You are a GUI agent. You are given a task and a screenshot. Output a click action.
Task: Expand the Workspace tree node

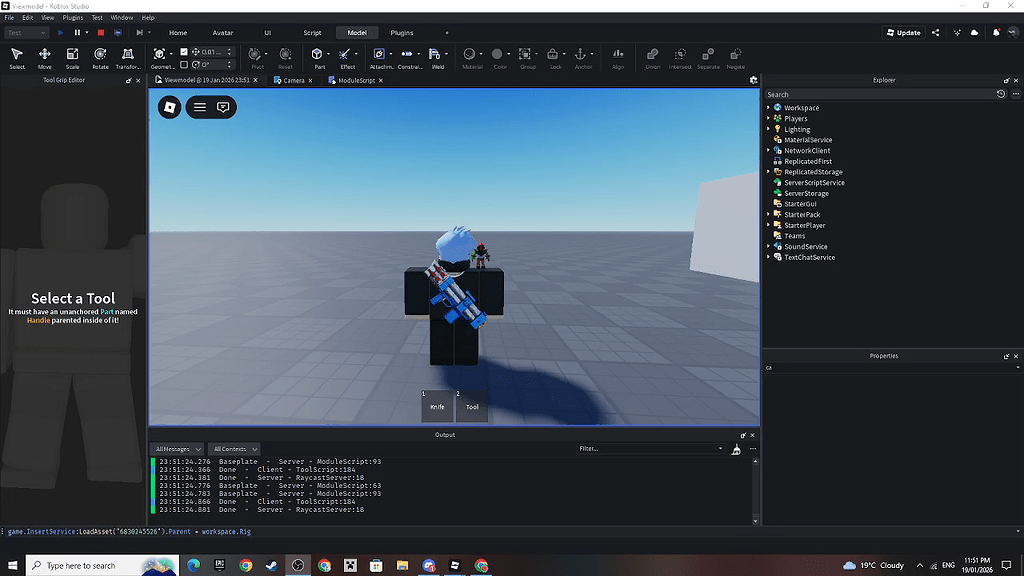(x=769, y=108)
